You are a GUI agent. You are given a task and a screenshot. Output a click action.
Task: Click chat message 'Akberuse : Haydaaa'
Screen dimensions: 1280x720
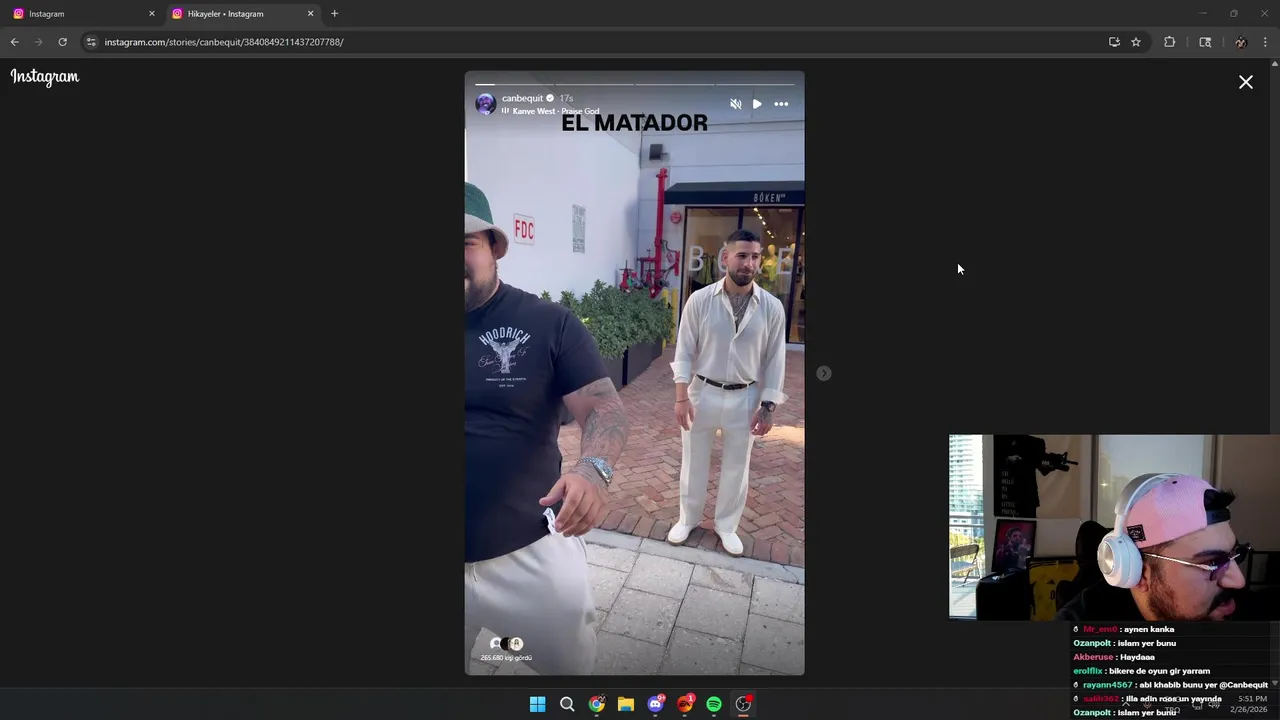tap(1114, 657)
